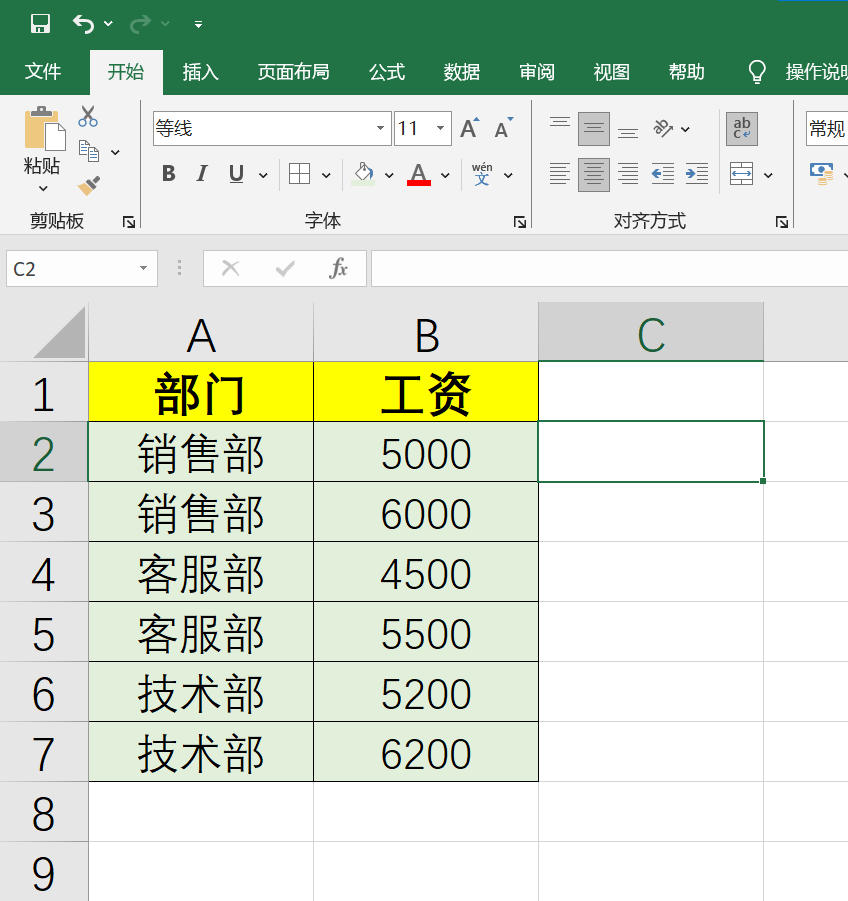Expand the font color palette arrow

[445, 175]
